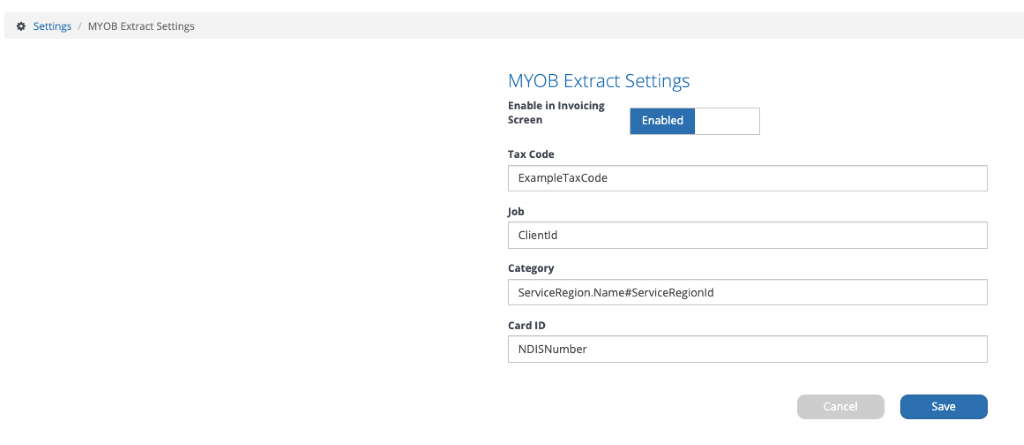Focus the Category field with ServiceRegion.Name#ServiceRegionId
This screenshot has height=445, width=1024.
pos(748,292)
